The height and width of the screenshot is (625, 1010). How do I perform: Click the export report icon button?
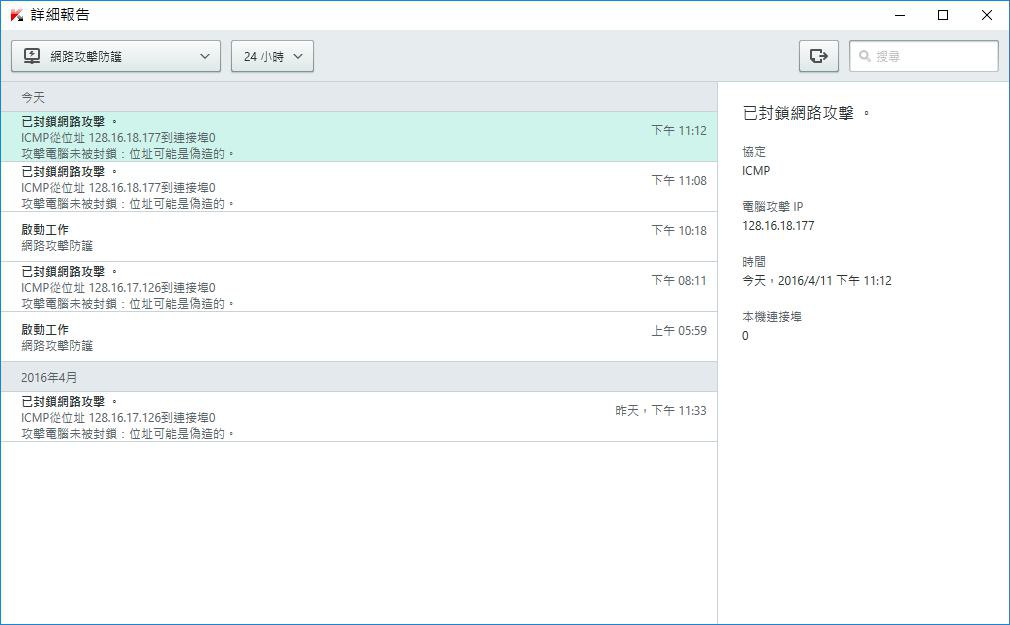coord(819,56)
